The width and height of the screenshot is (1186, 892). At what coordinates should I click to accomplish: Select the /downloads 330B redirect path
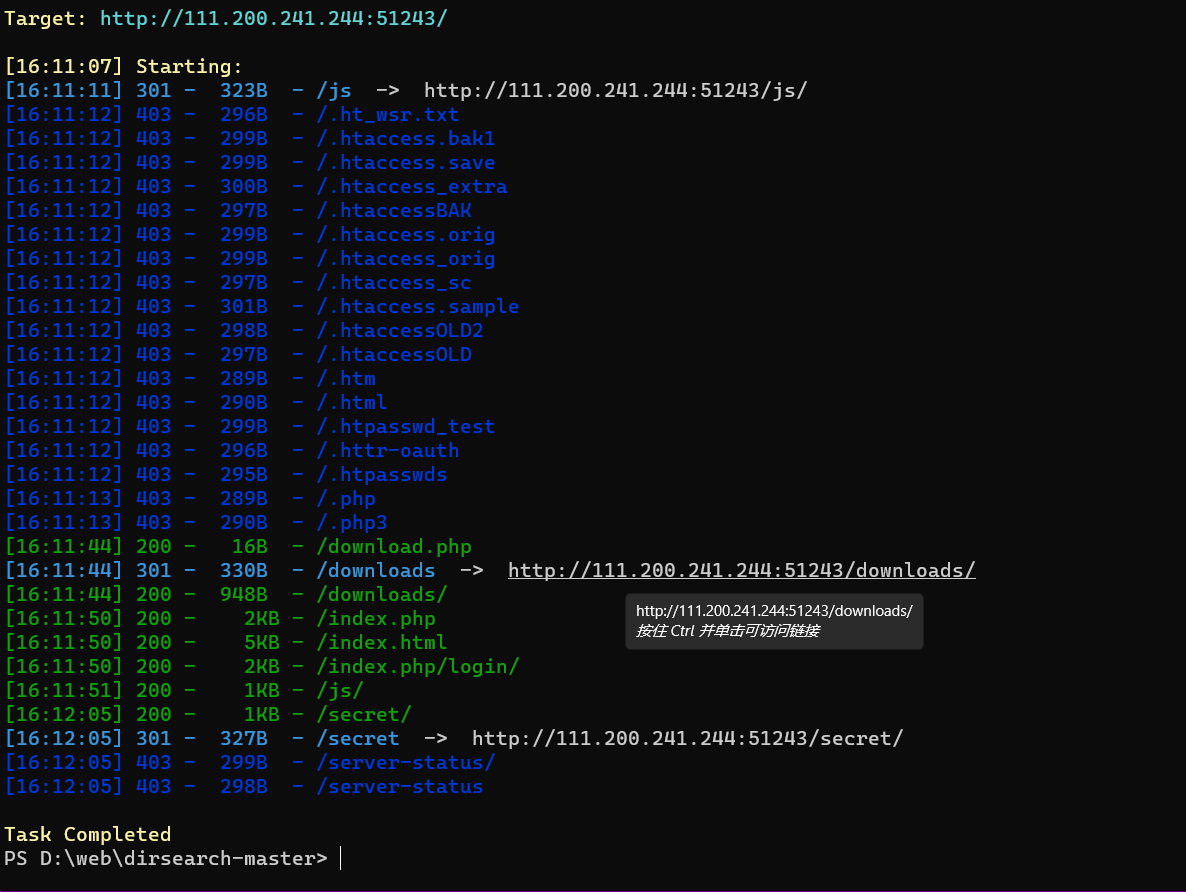coord(376,570)
